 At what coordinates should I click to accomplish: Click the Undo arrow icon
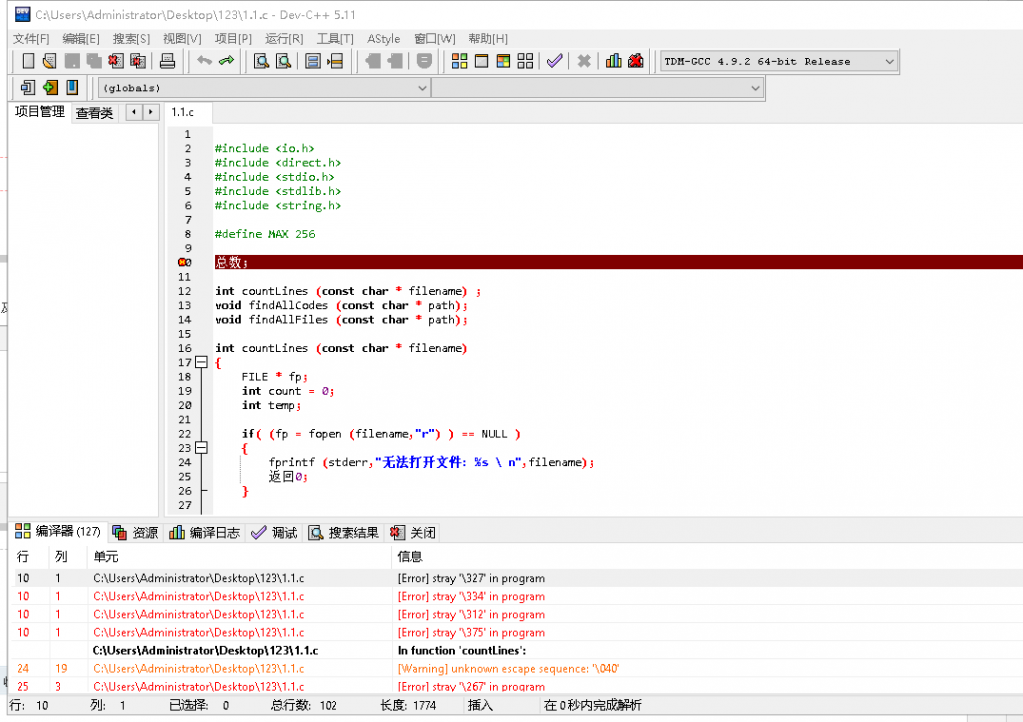[x=204, y=61]
